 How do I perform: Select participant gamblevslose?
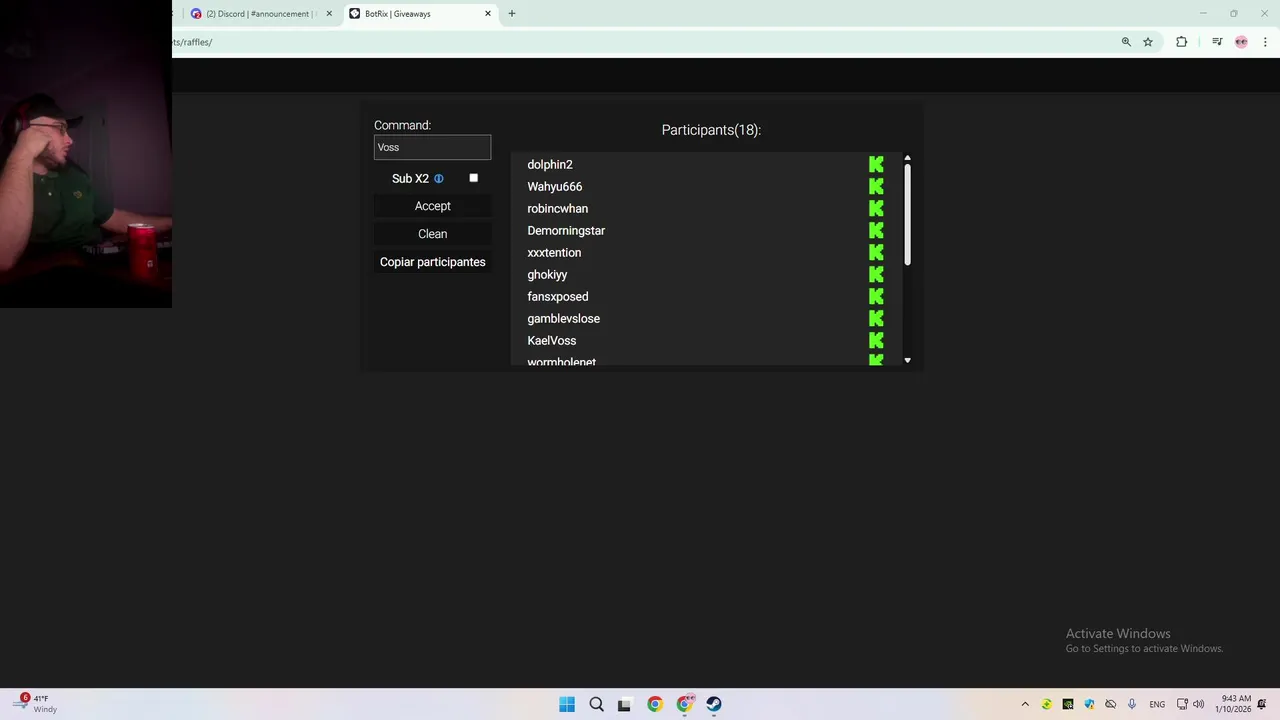pos(564,318)
